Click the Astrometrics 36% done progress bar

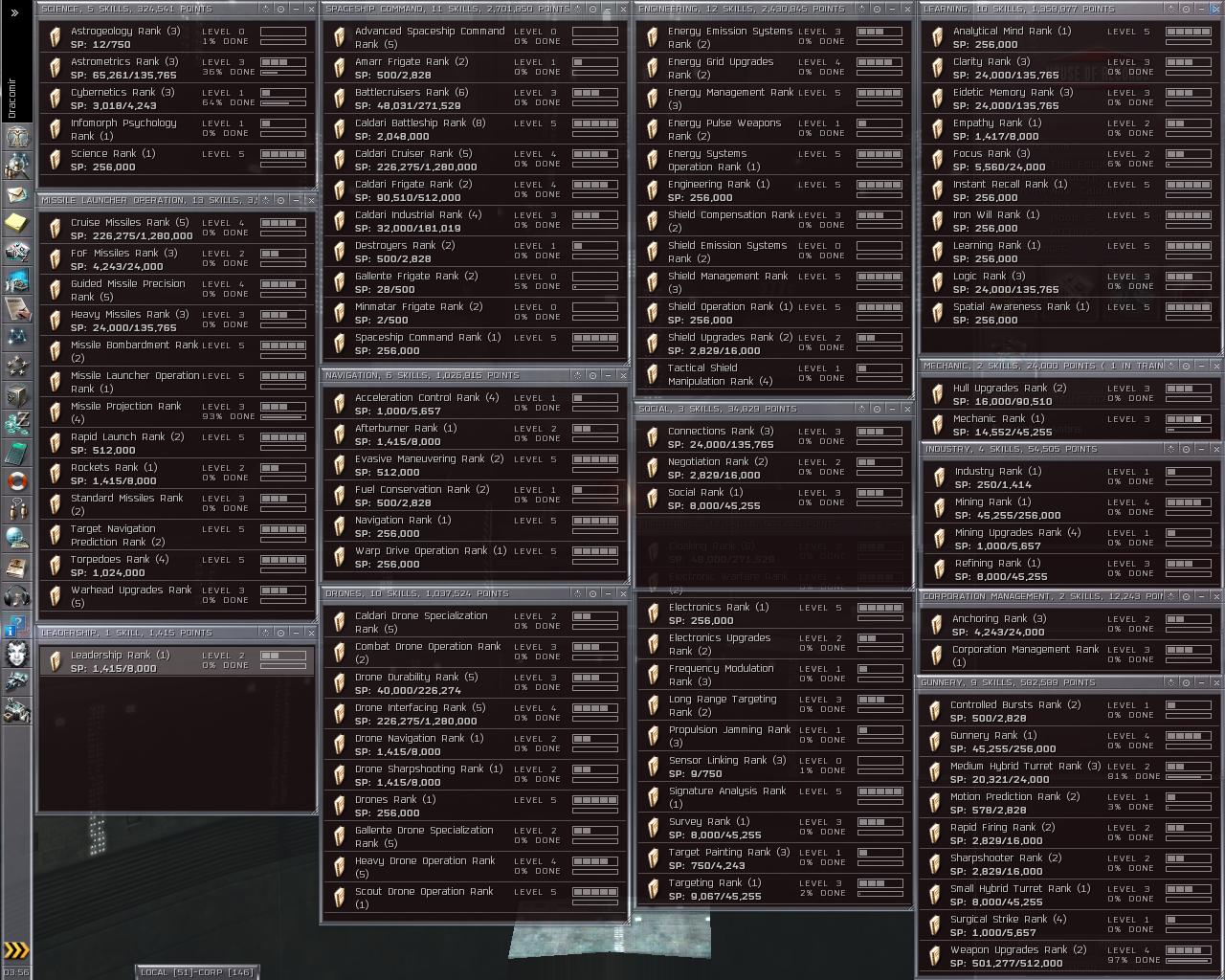click(x=283, y=72)
